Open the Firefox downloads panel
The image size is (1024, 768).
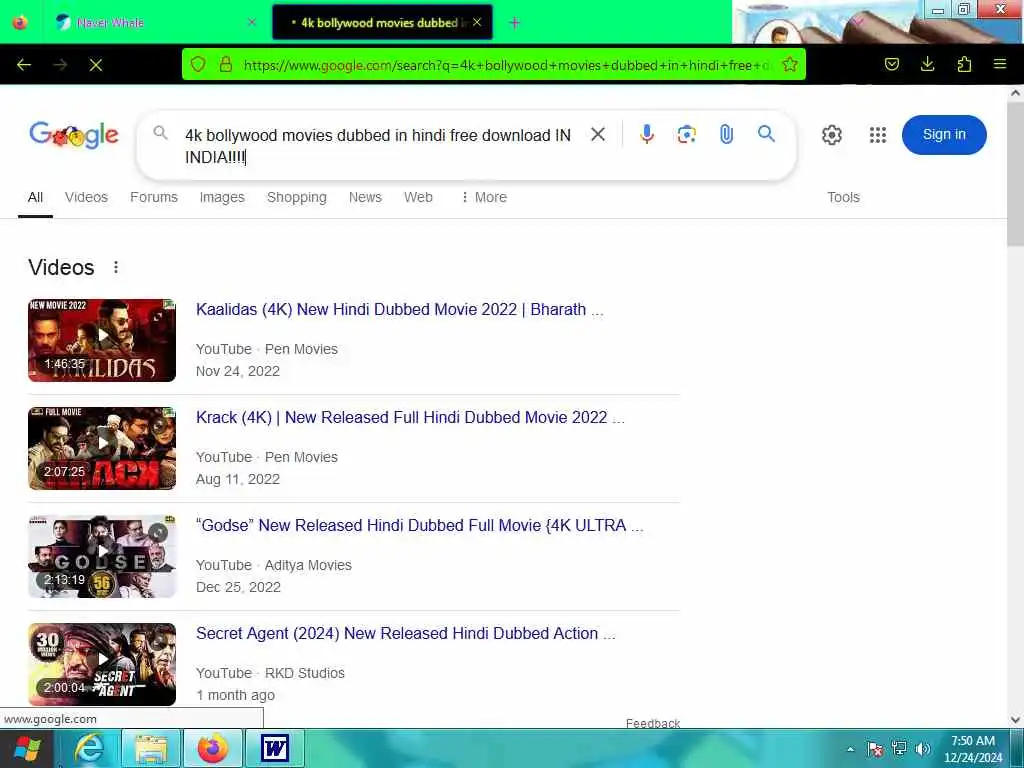click(x=927, y=64)
